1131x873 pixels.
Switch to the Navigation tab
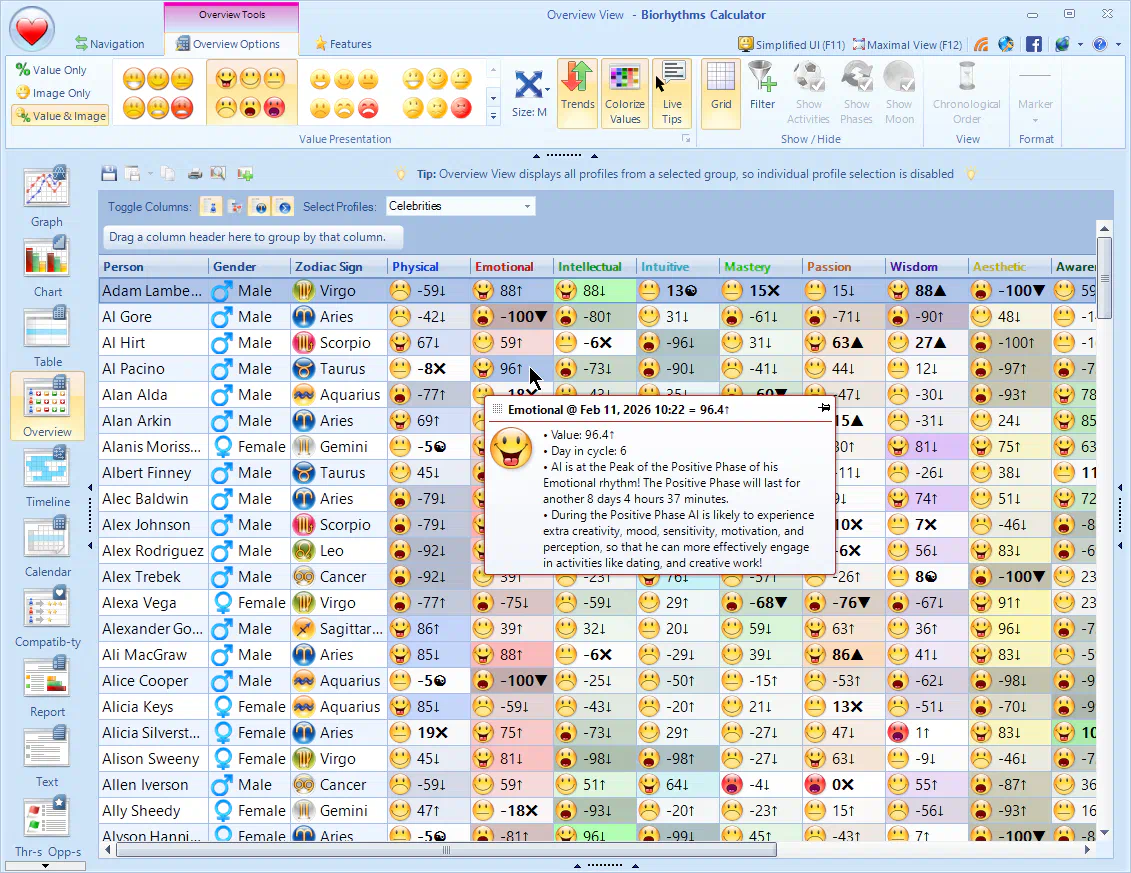(109, 44)
